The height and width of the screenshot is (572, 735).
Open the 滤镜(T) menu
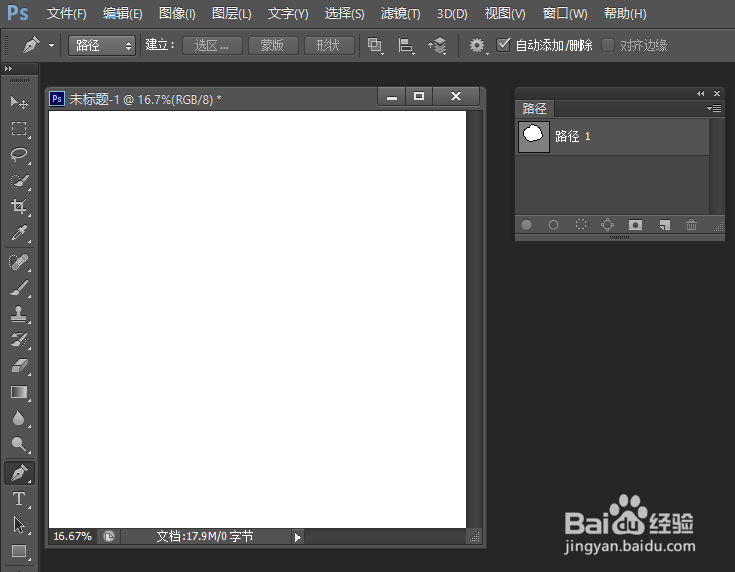click(400, 14)
